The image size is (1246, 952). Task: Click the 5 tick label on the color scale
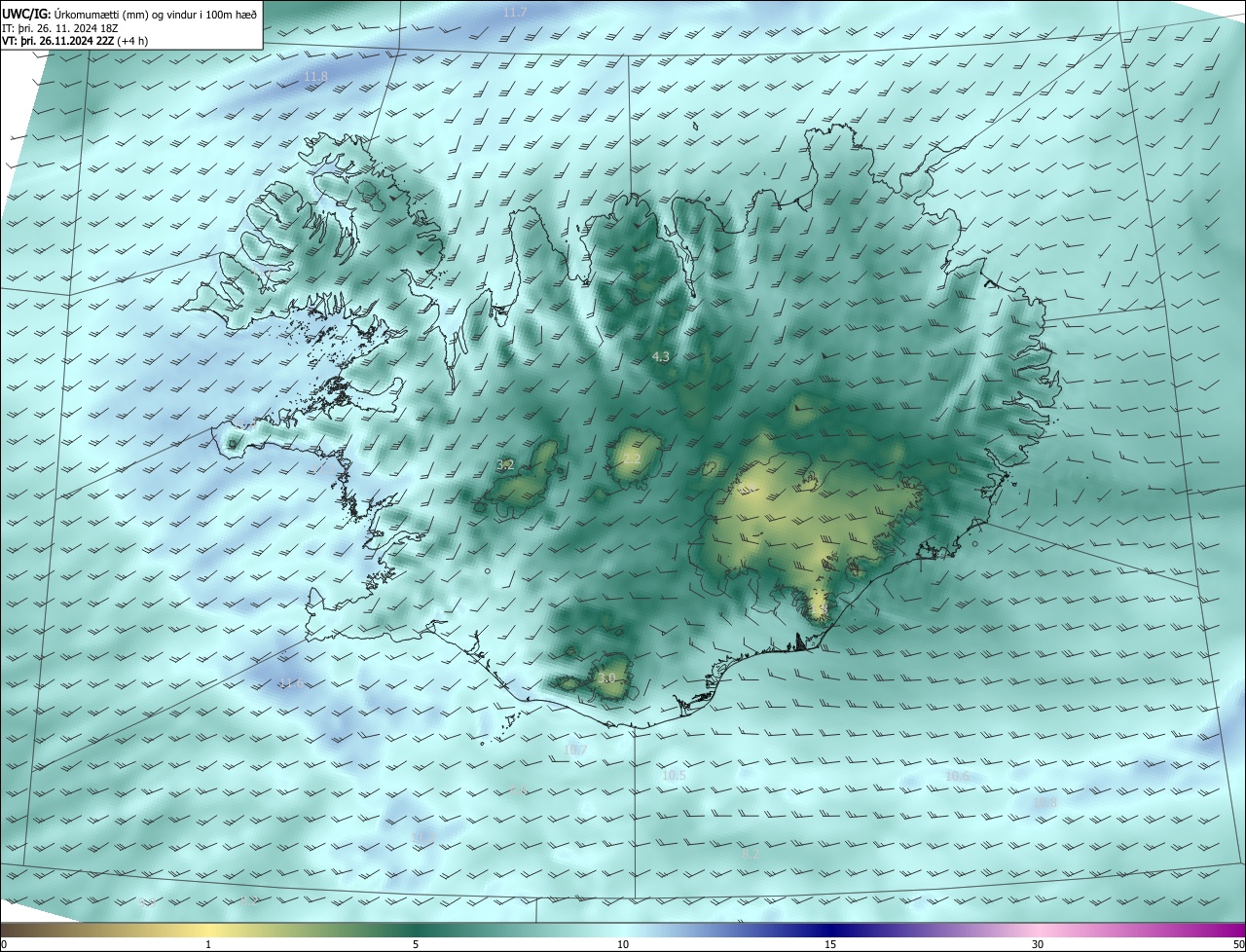pyautogui.click(x=416, y=944)
